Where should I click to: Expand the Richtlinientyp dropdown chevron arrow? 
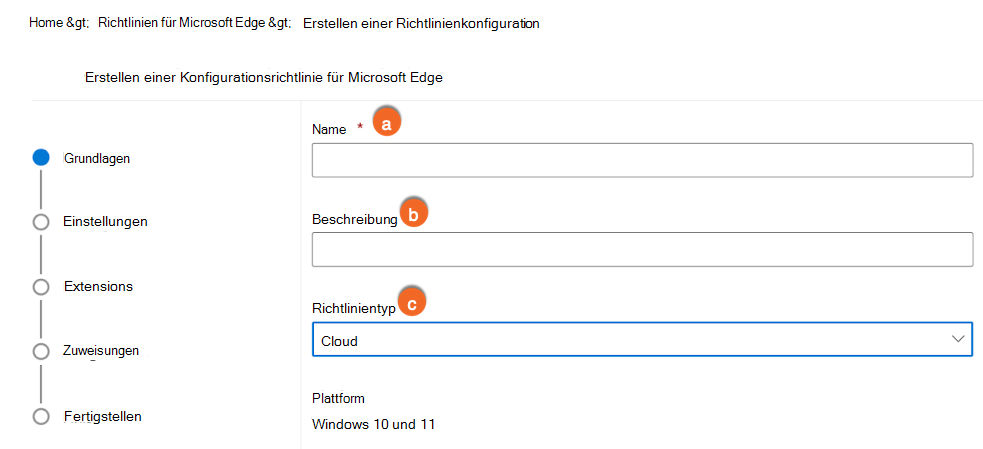click(x=957, y=340)
